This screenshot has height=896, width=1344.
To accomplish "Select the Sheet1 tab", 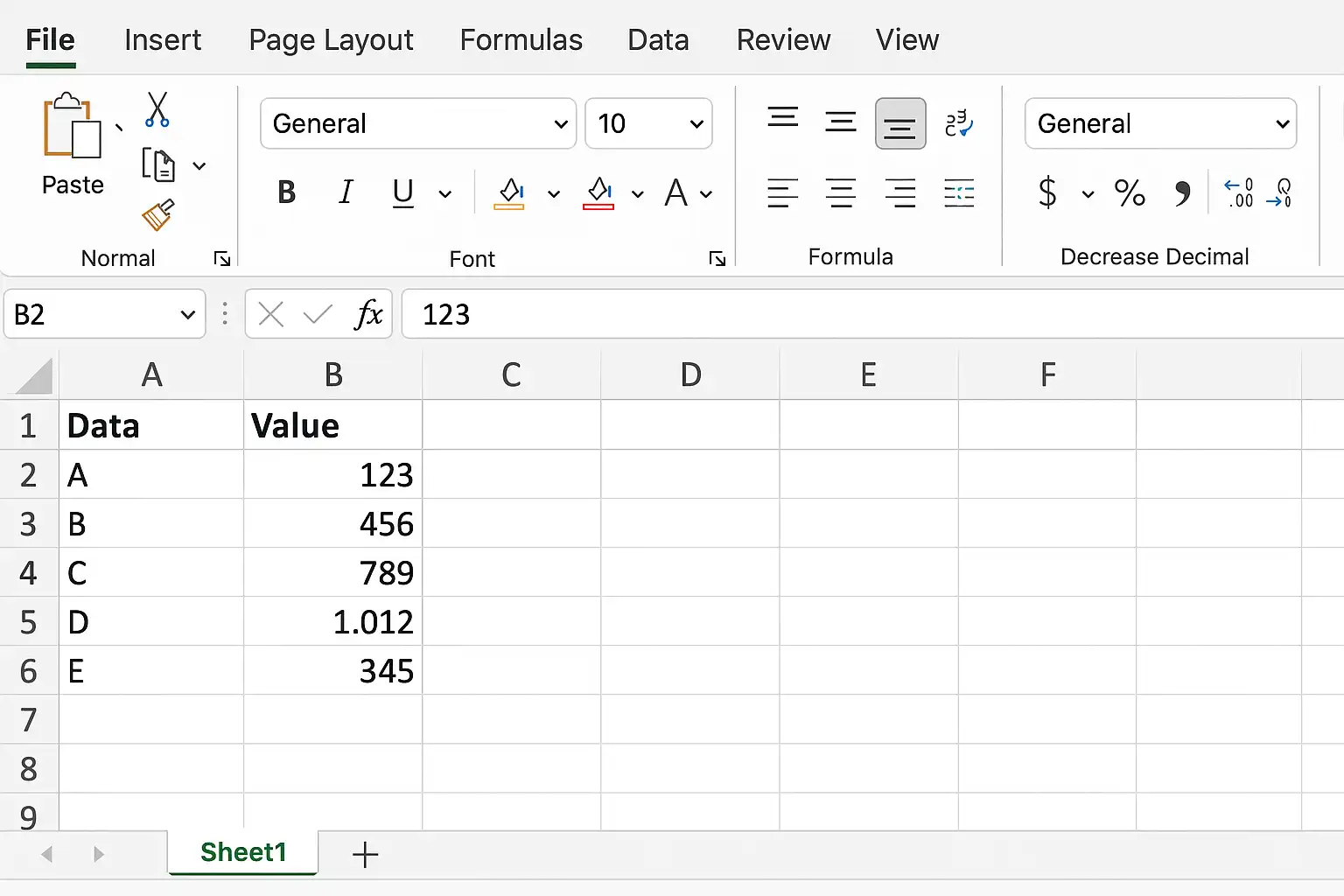I will pos(243,852).
